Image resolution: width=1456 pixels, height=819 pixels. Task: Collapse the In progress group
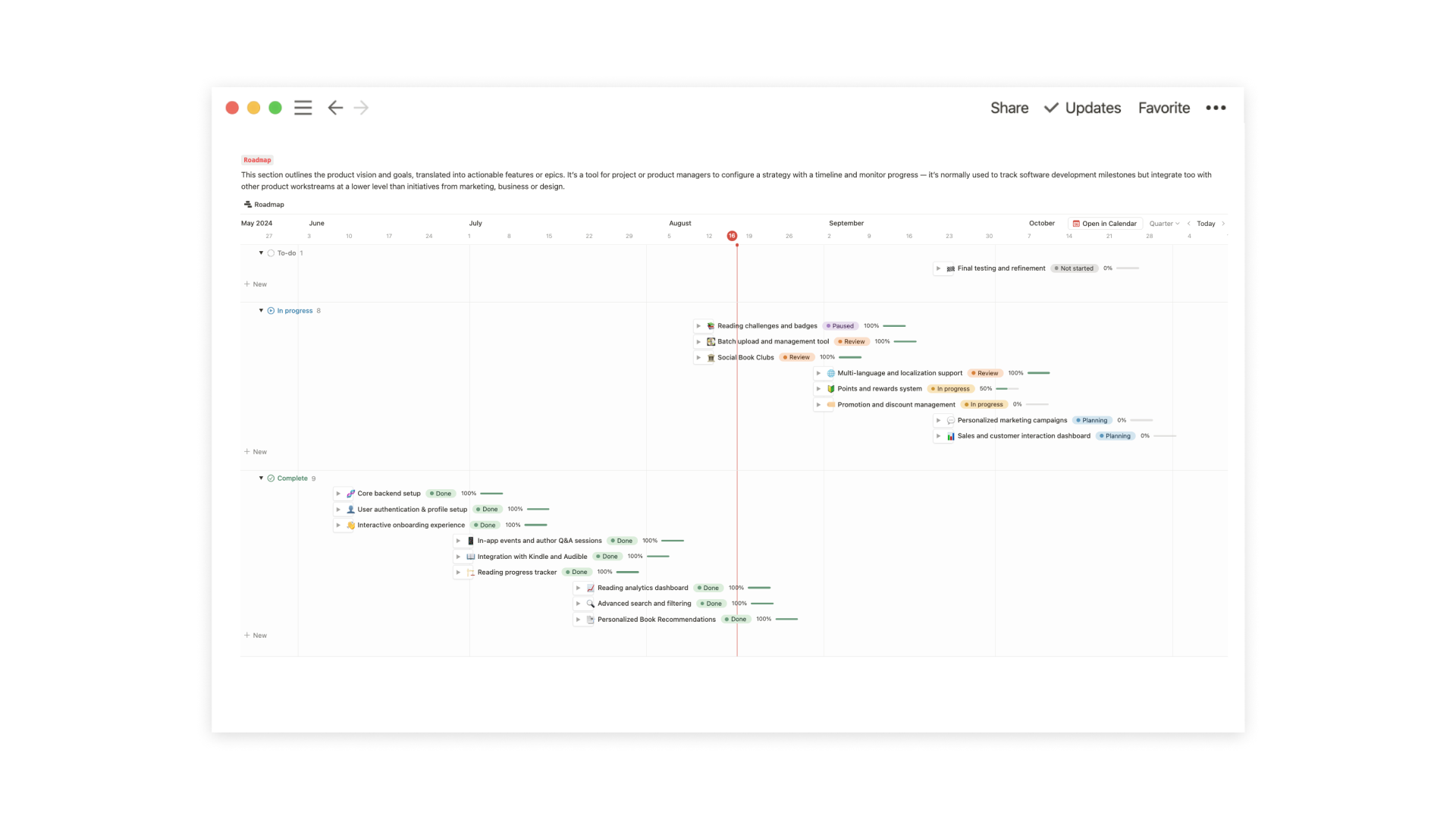(261, 311)
